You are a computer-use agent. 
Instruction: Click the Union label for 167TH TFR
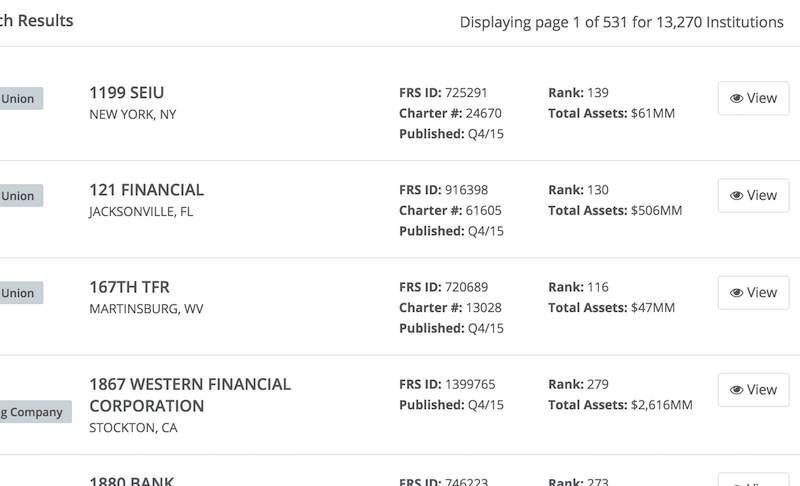18,293
